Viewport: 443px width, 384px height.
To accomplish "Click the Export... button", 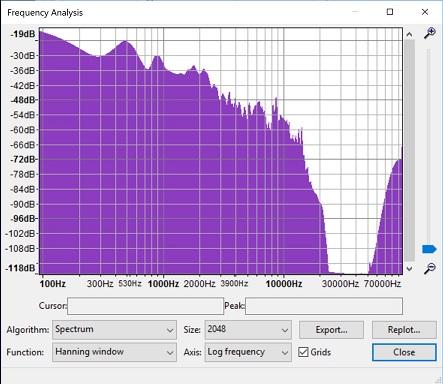I will (331, 330).
